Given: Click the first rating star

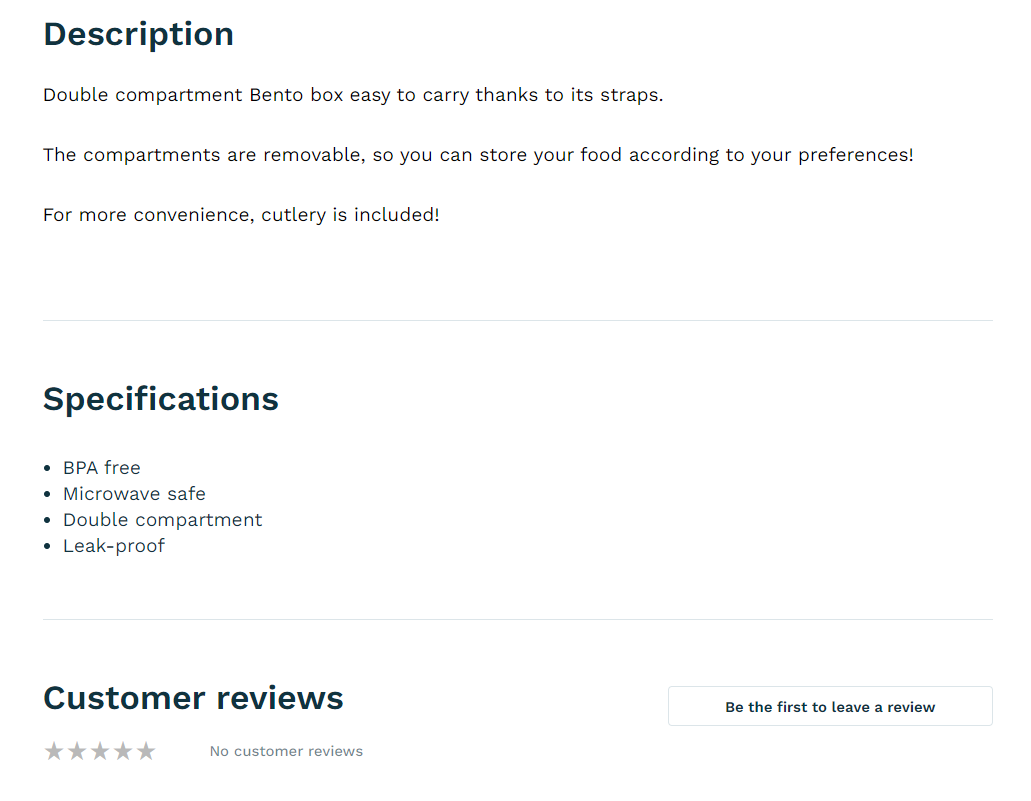Looking at the screenshot, I should tap(54, 751).
